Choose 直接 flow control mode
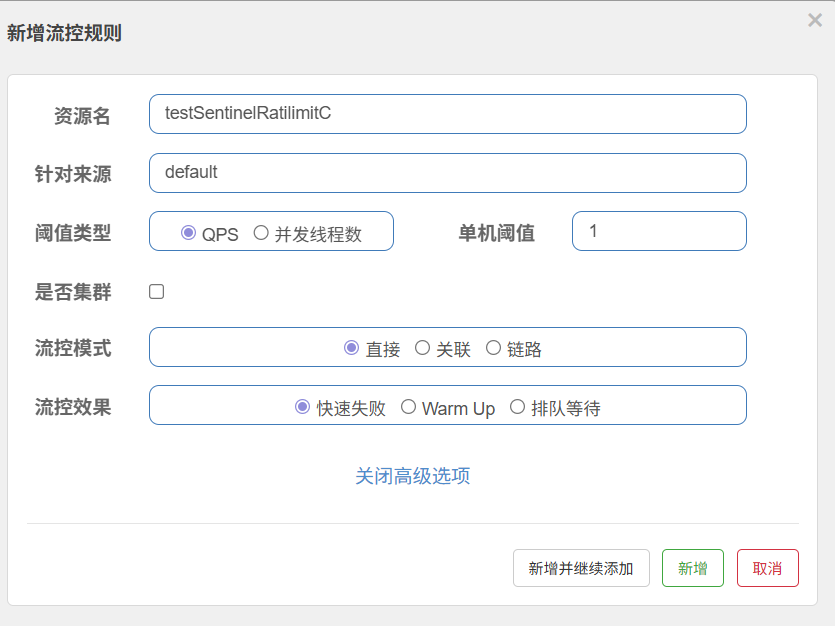The height and width of the screenshot is (626, 835). (x=351, y=348)
